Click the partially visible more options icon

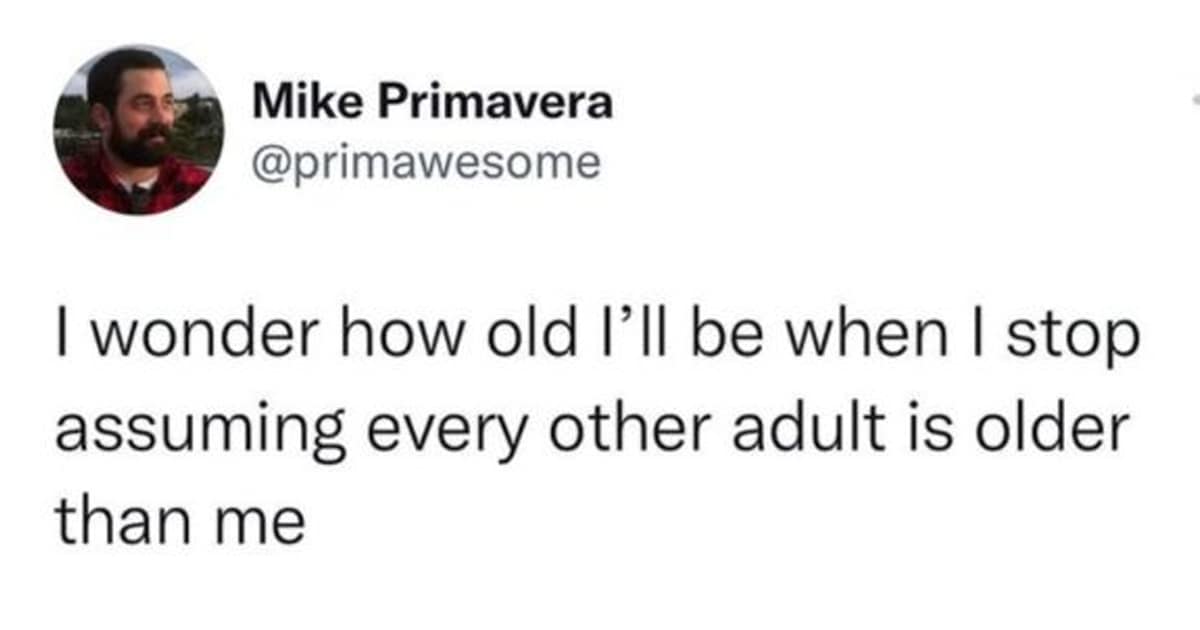pos(1195,100)
